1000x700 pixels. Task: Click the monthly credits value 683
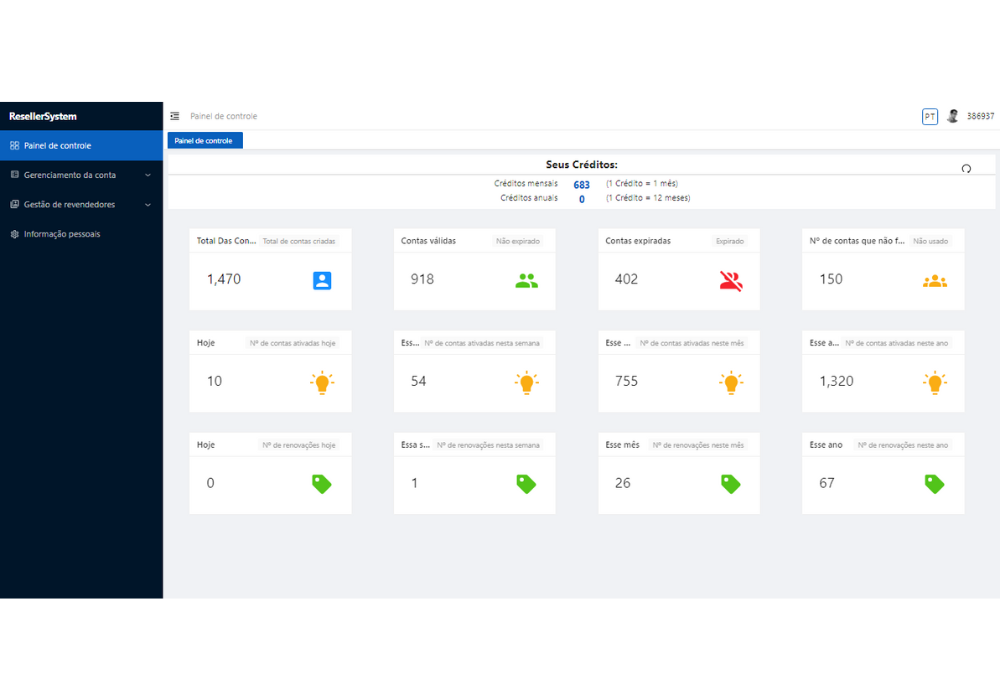(581, 185)
